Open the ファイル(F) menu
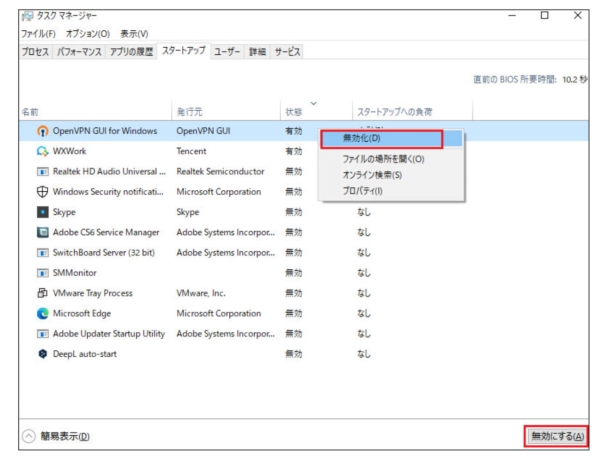 coord(38,34)
